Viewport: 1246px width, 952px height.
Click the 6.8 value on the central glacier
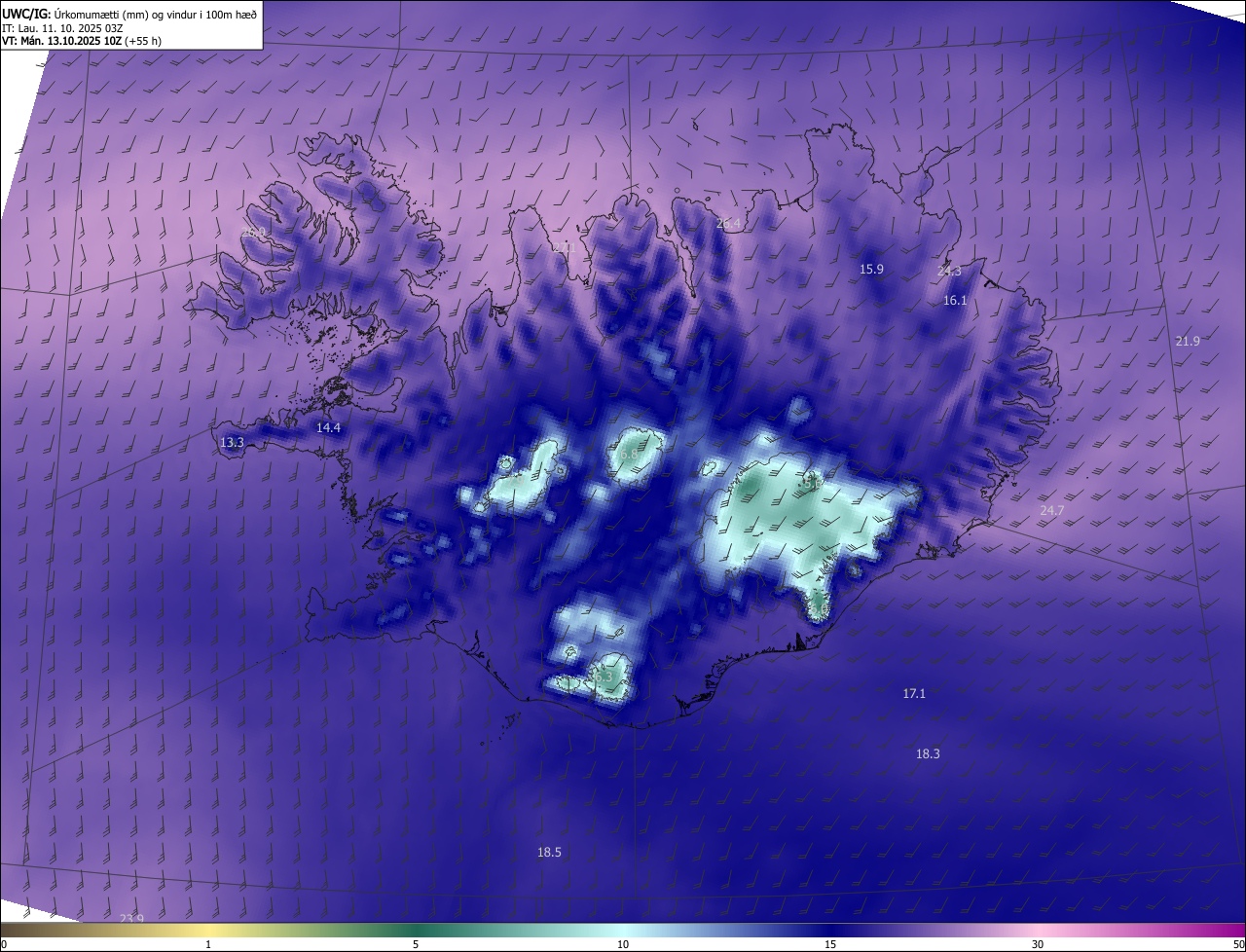point(628,455)
